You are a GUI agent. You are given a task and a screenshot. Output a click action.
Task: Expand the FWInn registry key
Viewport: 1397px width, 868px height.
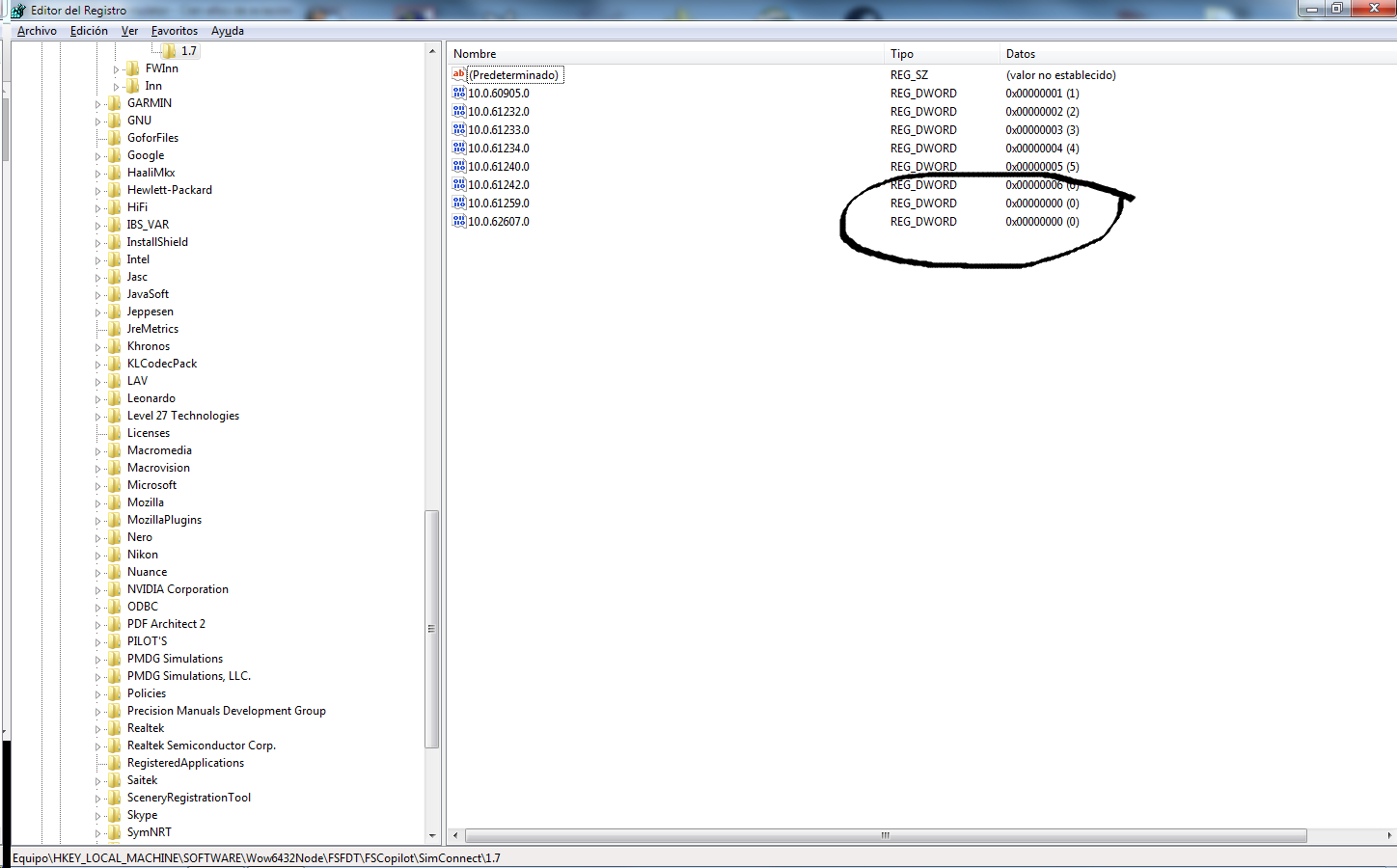click(117, 69)
